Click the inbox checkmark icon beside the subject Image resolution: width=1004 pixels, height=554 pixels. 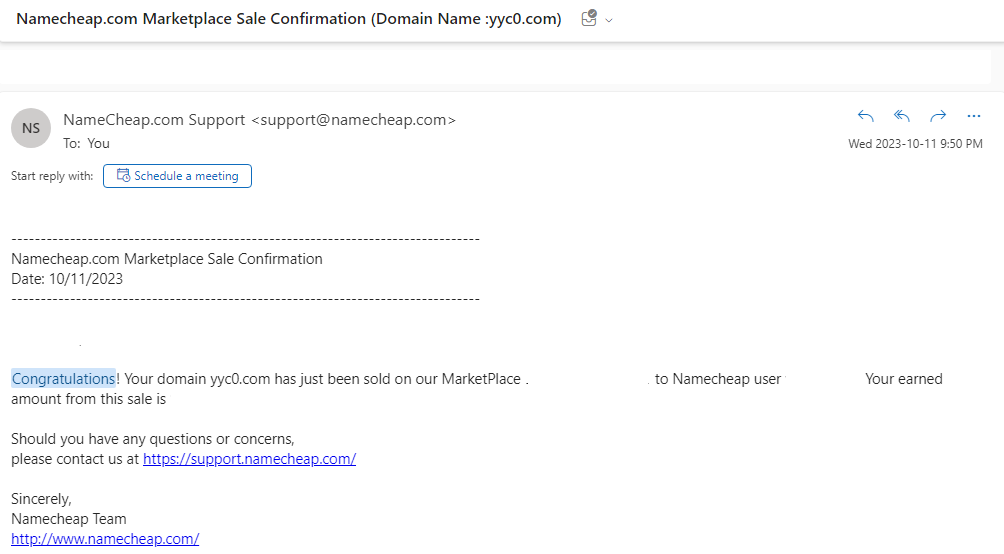tap(589, 18)
